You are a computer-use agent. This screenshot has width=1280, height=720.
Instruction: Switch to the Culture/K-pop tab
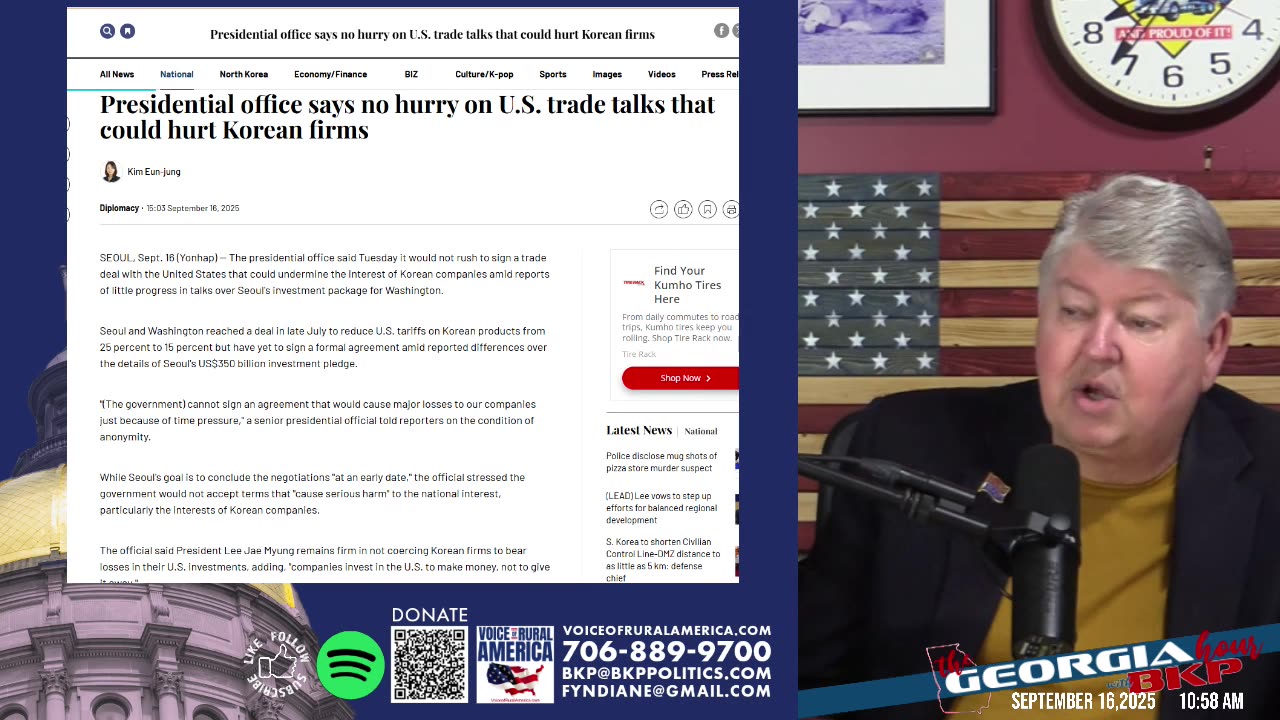click(484, 74)
